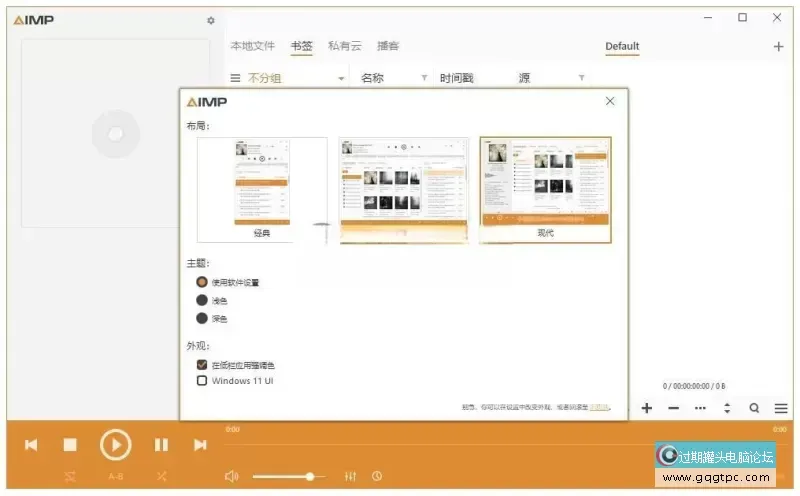800x496 pixels.
Task: Select the 浅色 theme radio button
Action: tap(202, 300)
